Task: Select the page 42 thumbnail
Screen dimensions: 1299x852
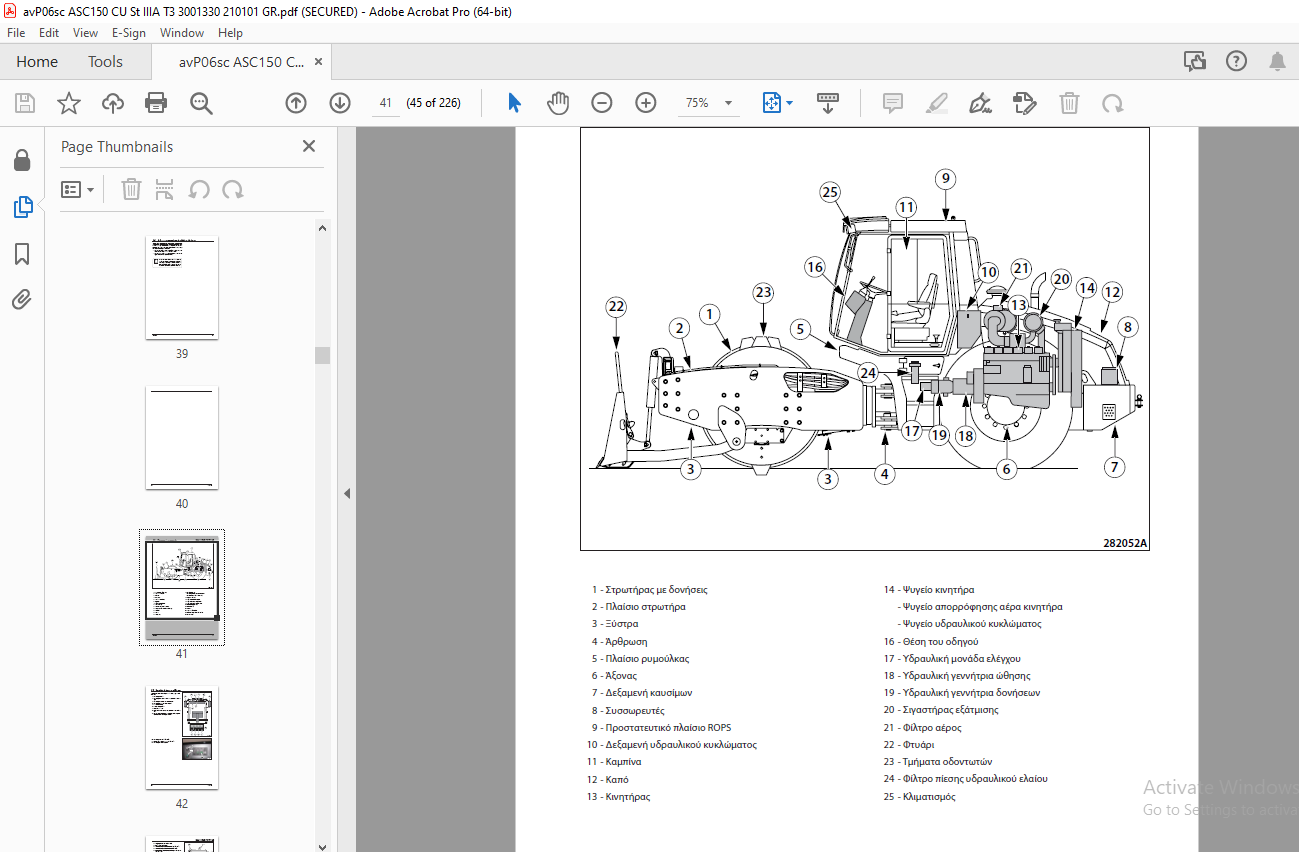Action: [x=182, y=738]
